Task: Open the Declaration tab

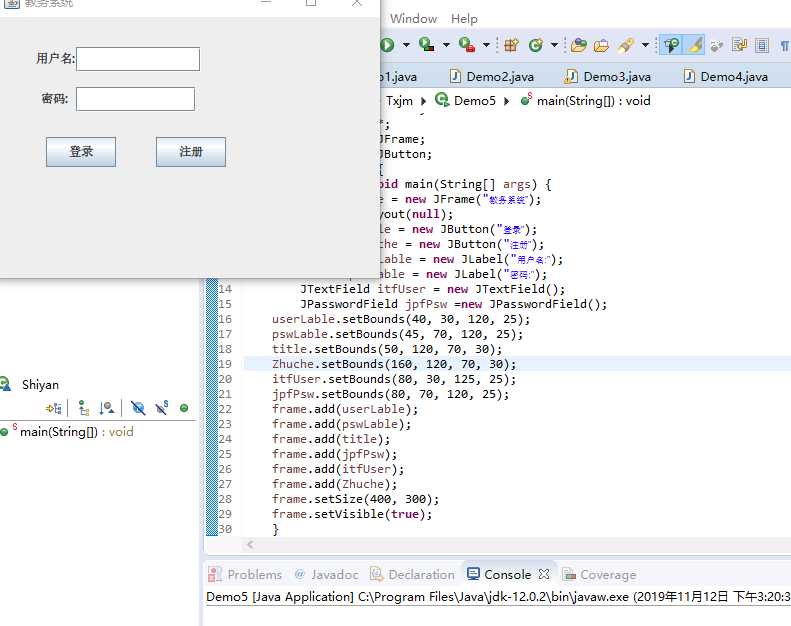Action: [413, 575]
